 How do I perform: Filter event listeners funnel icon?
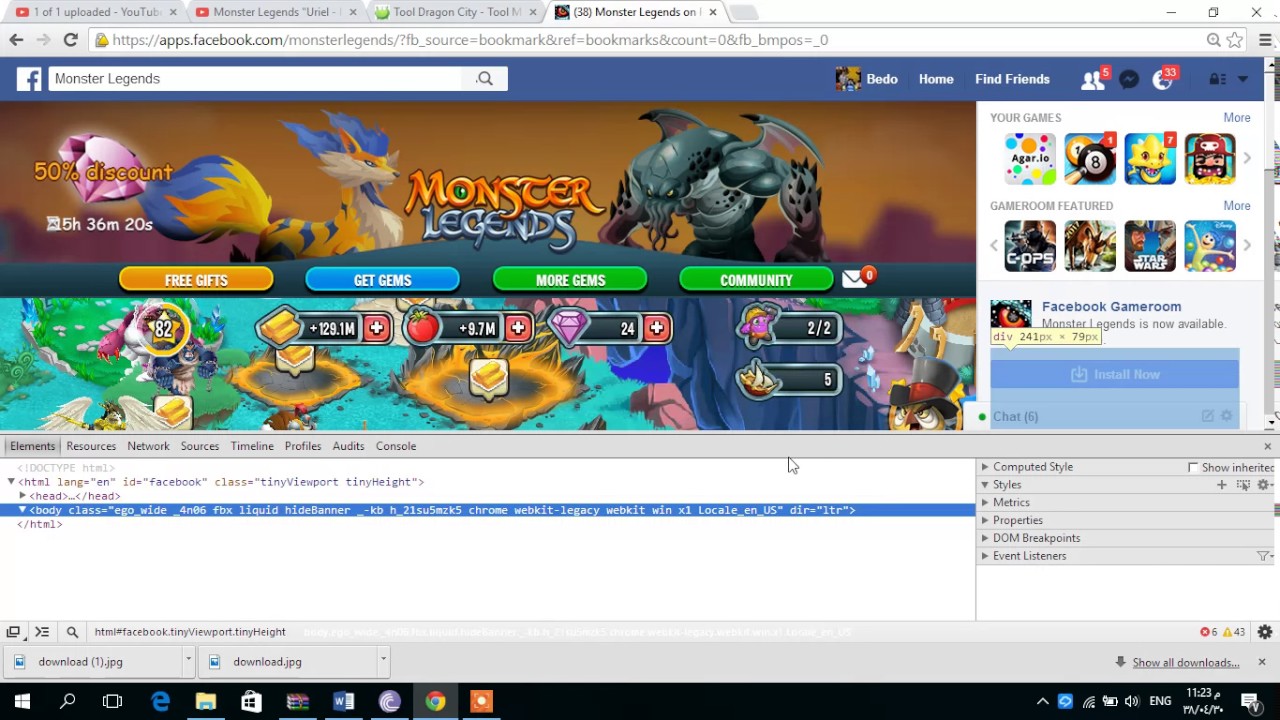(x=1264, y=556)
